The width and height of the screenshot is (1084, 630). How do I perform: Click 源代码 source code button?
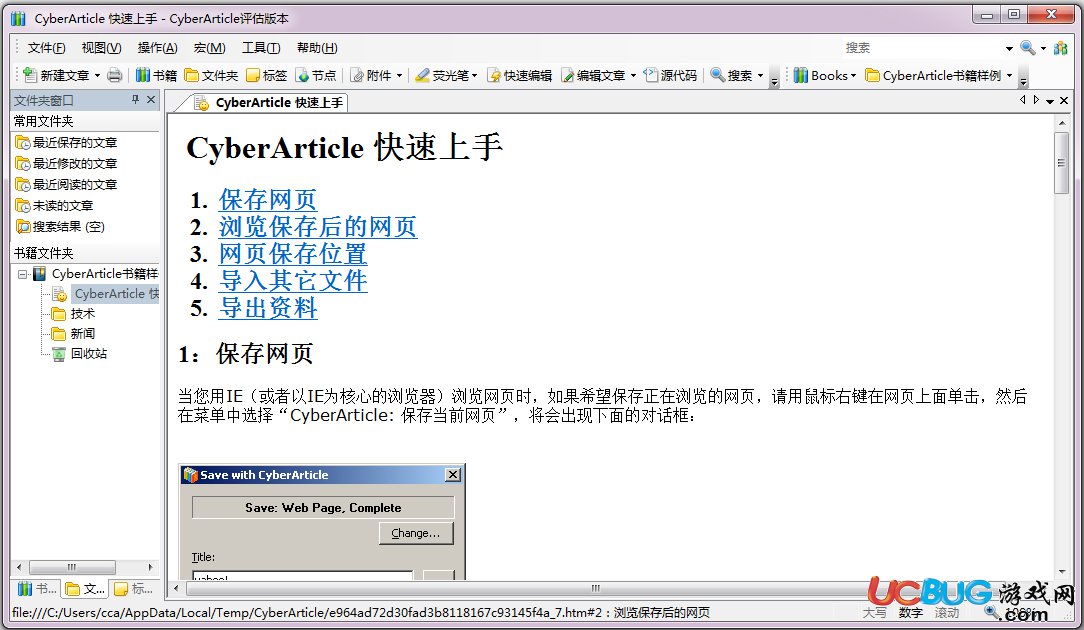(670, 75)
